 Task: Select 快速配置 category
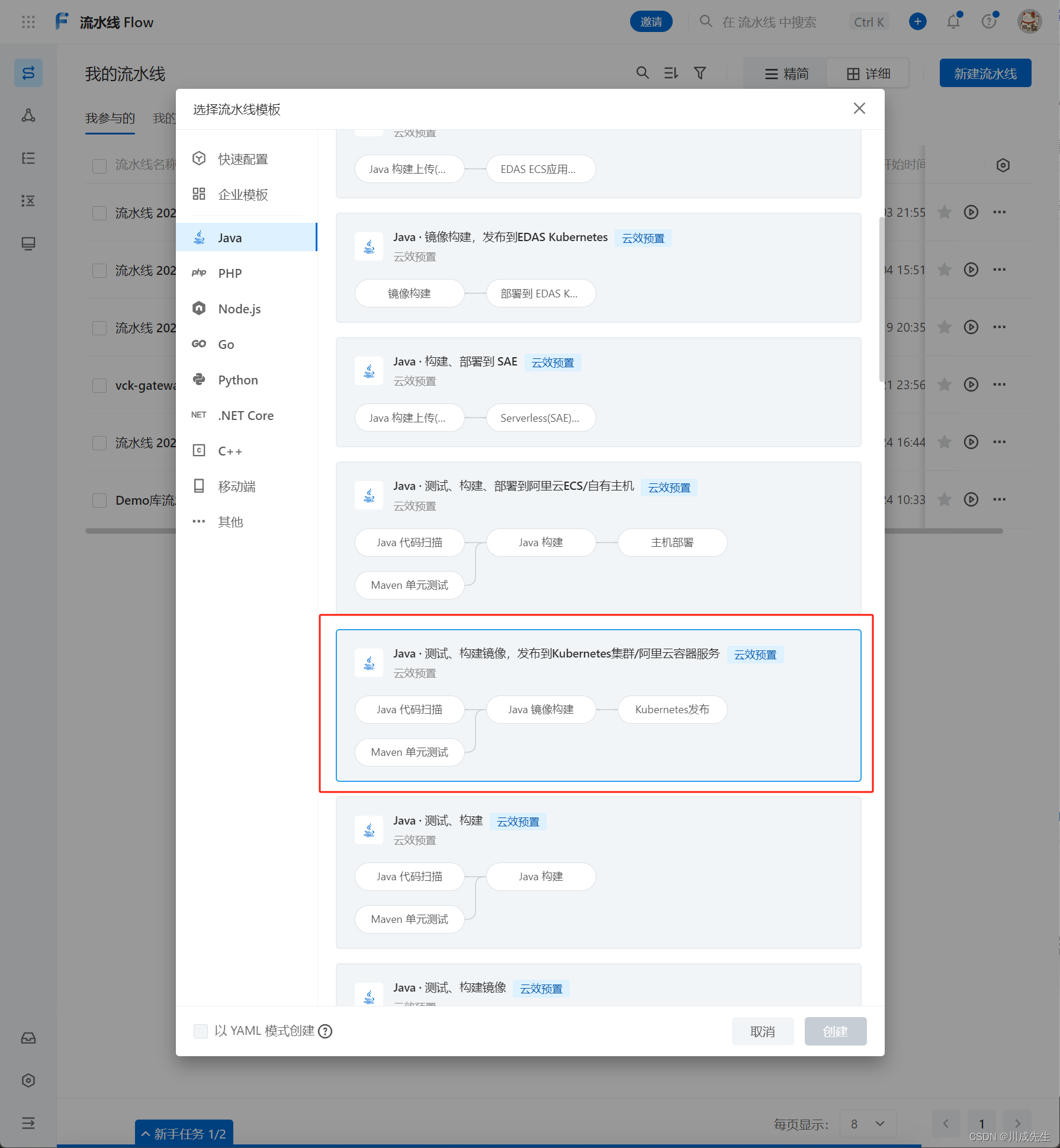click(246, 159)
